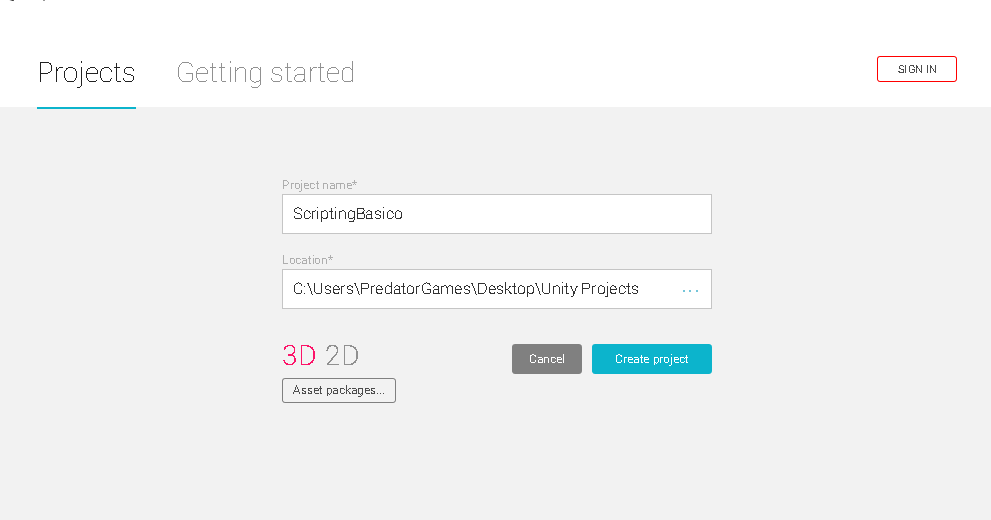The width and height of the screenshot is (991, 520).
Task: Open the location browse ellipsis icon
Action: (x=690, y=290)
